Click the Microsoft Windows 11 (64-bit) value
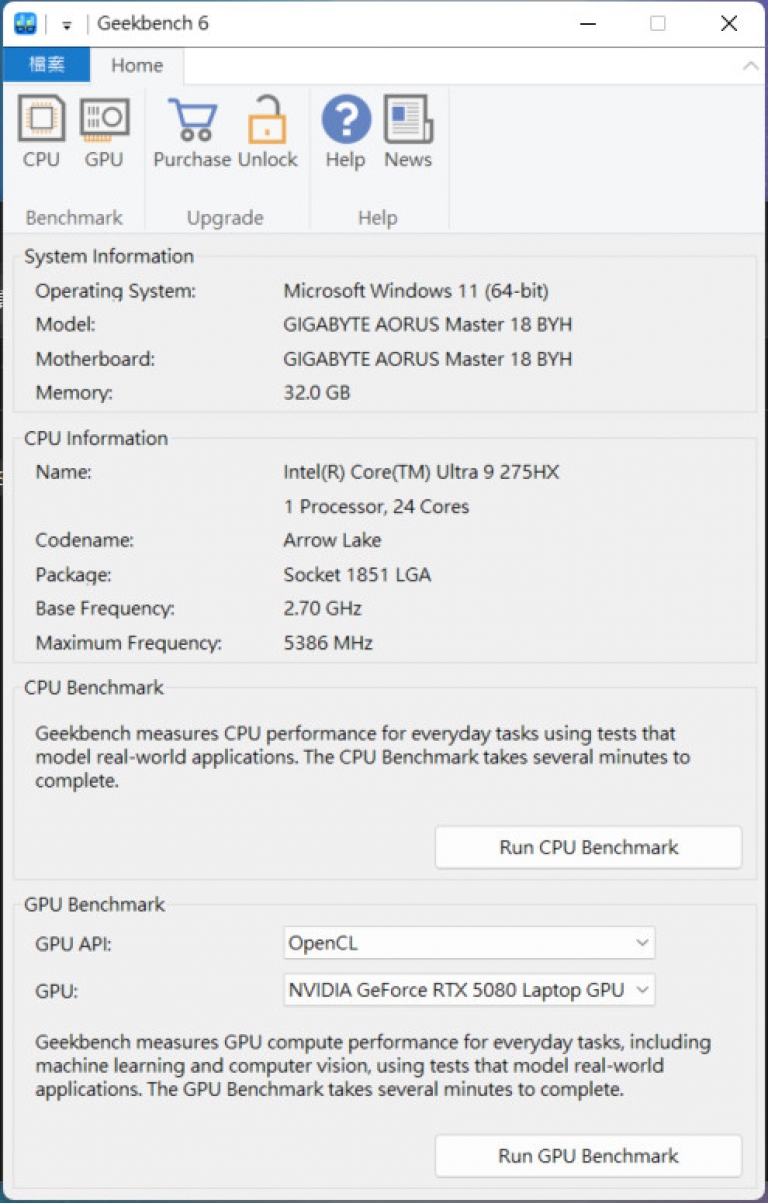The image size is (768, 1203). (416, 291)
